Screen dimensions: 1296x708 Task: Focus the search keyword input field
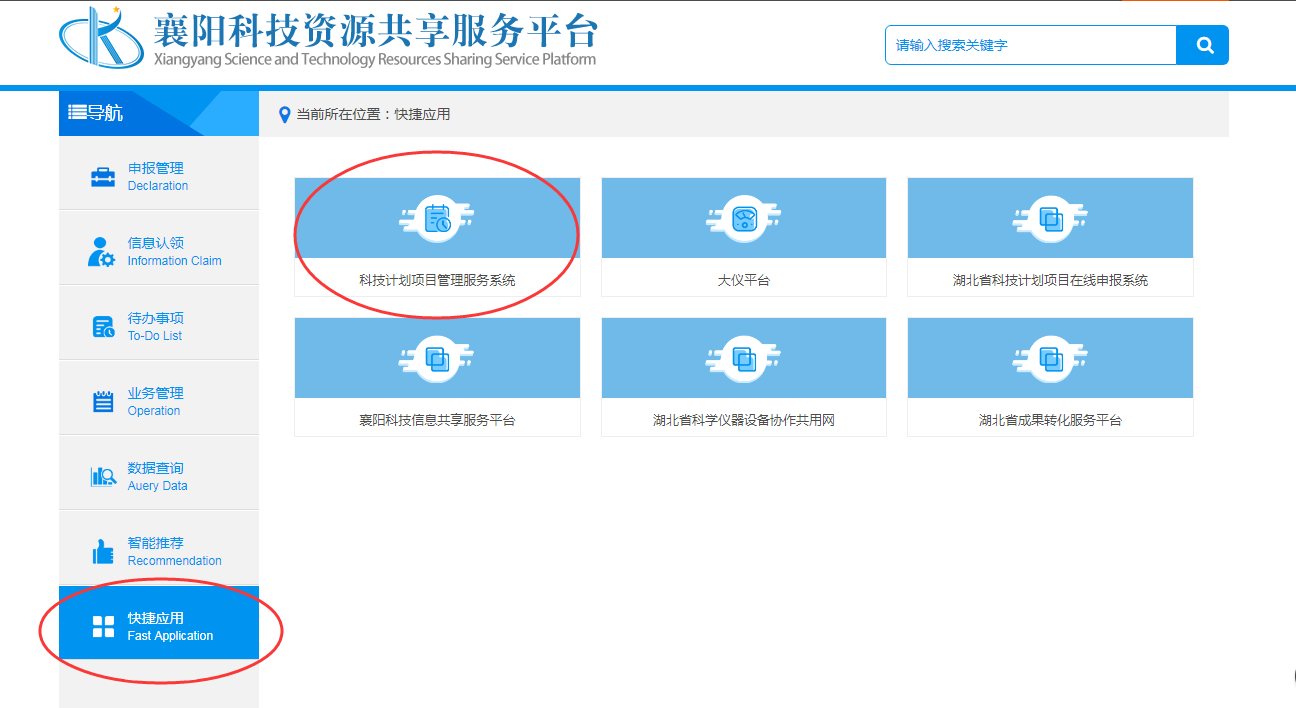pos(1031,45)
